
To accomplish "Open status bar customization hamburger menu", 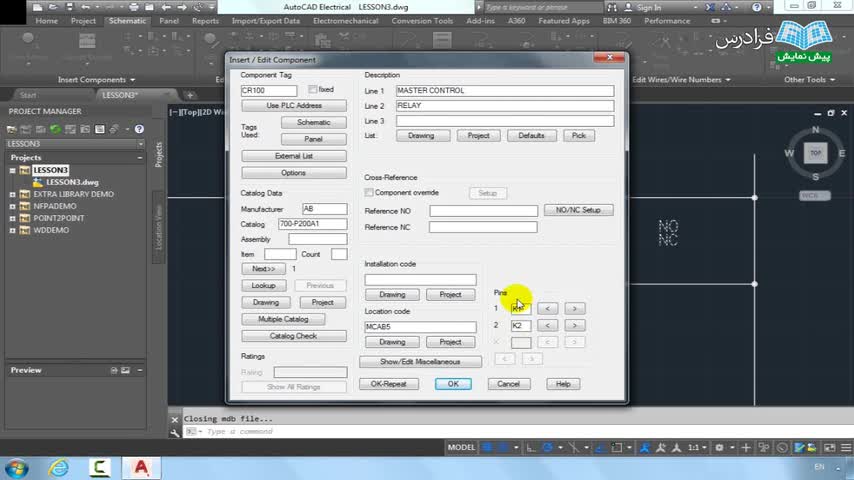I will coord(846,447).
